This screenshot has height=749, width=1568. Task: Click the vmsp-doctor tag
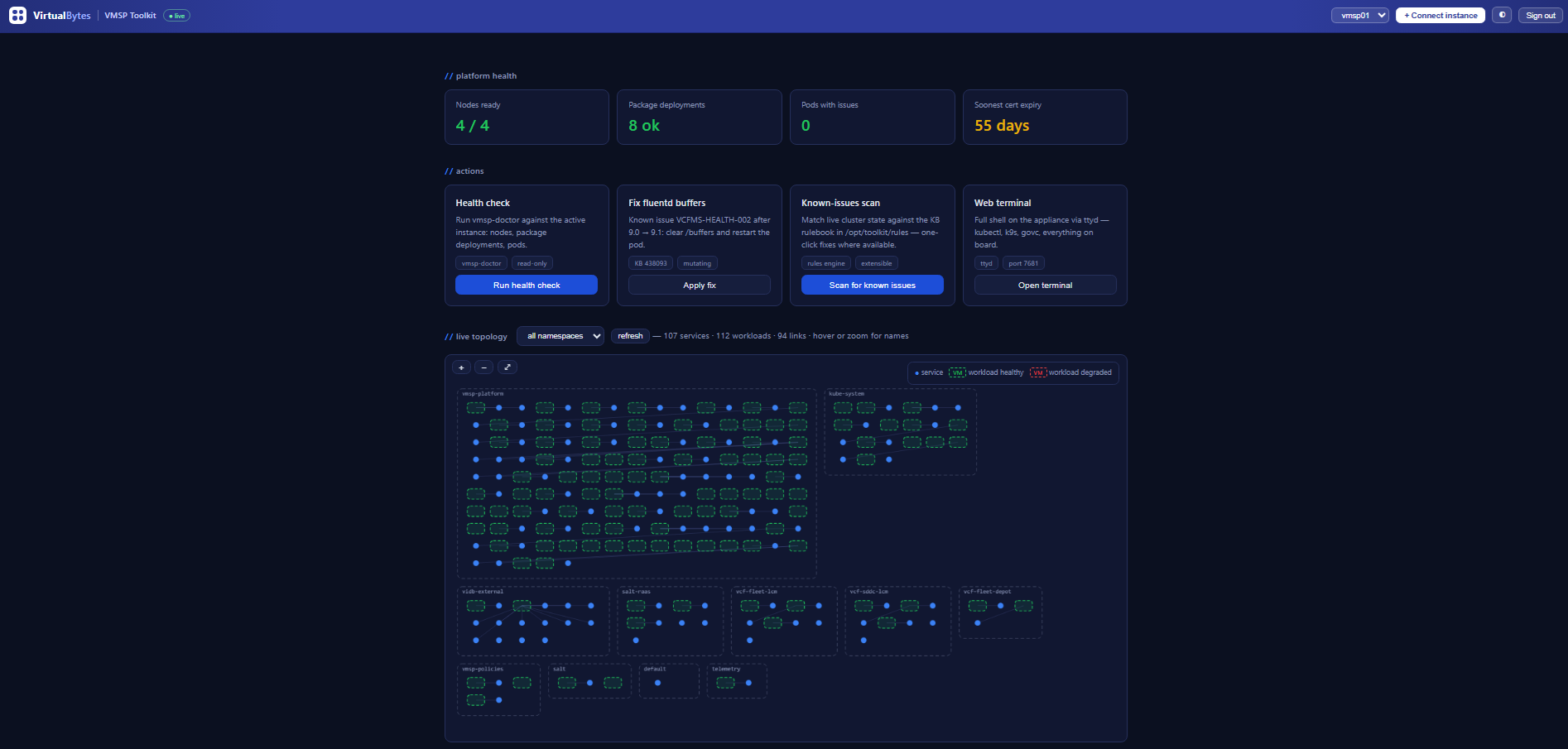(x=481, y=263)
